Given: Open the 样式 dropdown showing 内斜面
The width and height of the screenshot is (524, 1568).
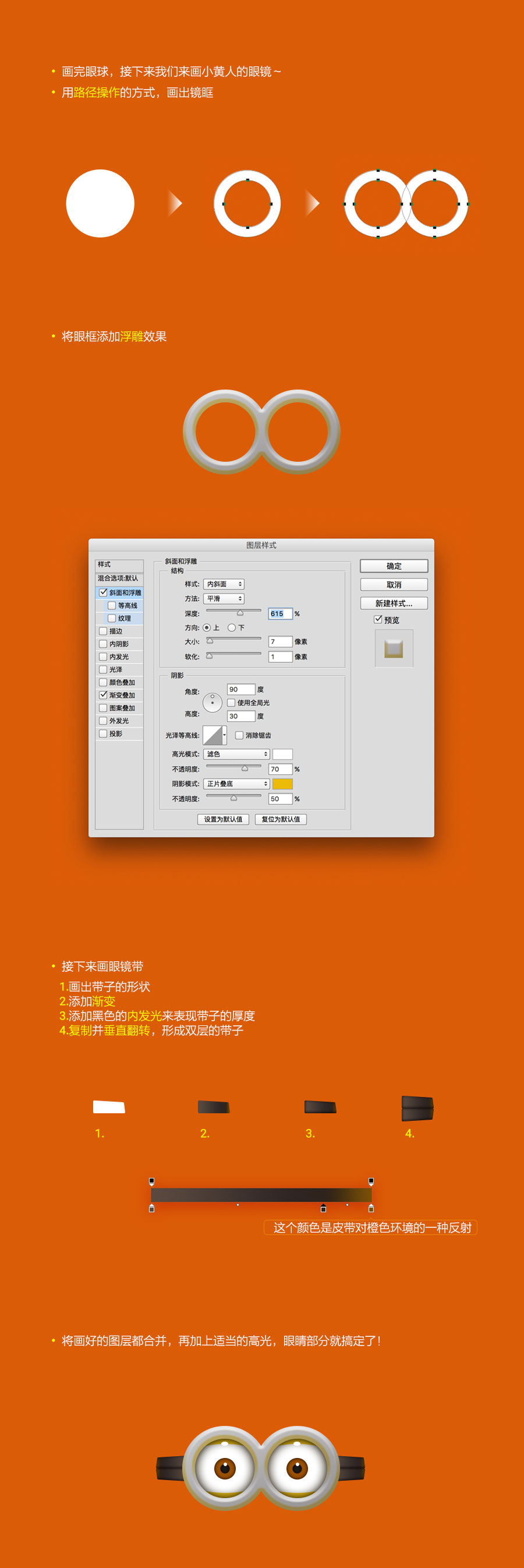Looking at the screenshot, I should point(224,584).
